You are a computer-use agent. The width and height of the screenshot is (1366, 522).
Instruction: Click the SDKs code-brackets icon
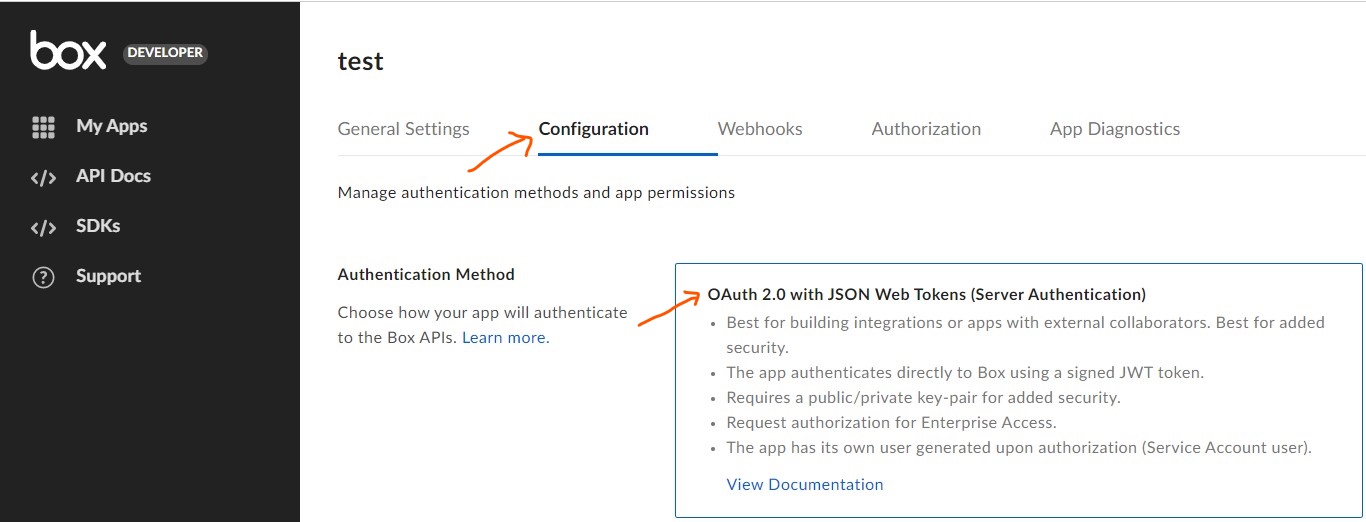[x=43, y=227]
